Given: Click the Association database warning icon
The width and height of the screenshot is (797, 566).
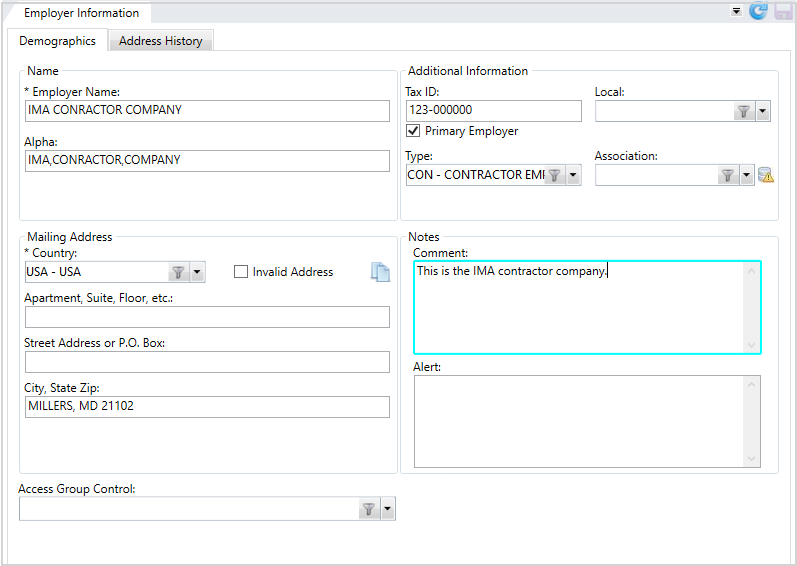Looking at the screenshot, I should point(765,175).
